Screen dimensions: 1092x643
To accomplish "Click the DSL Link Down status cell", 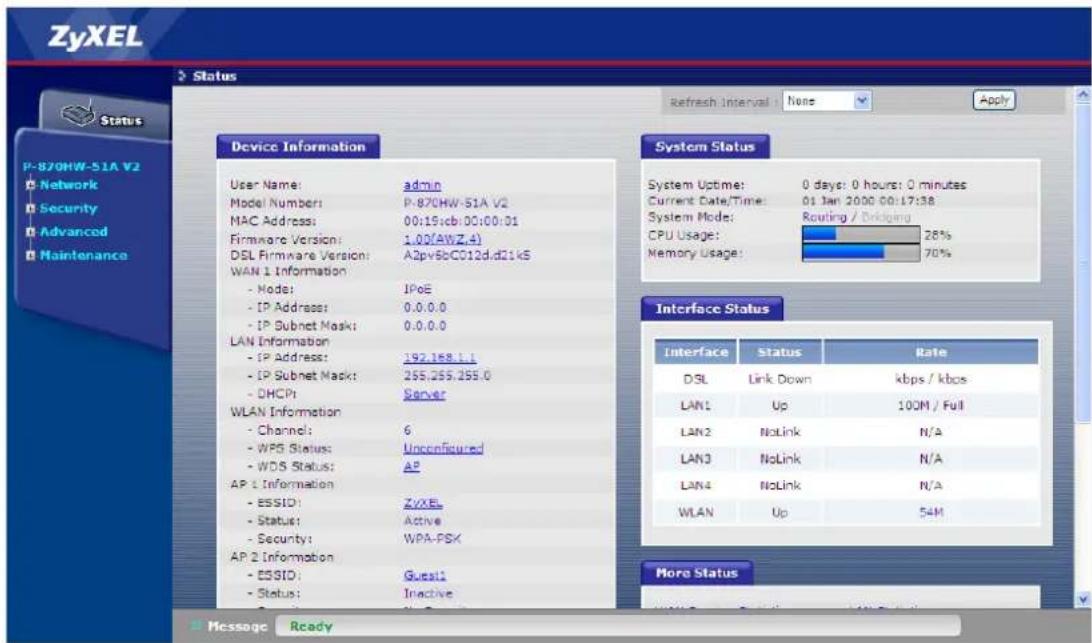I will pos(779,380).
